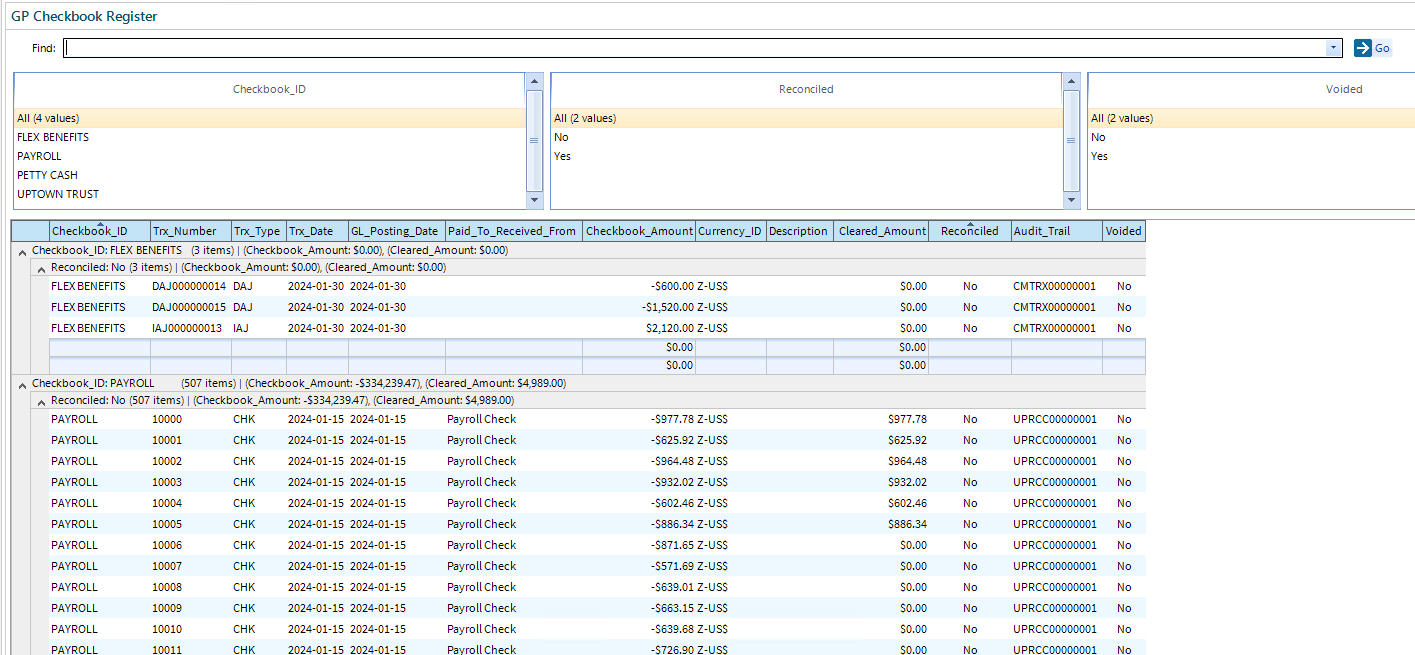The width and height of the screenshot is (1415, 655).
Task: Click the Checkbook_ID filter scroll-up arrow
Action: point(534,82)
